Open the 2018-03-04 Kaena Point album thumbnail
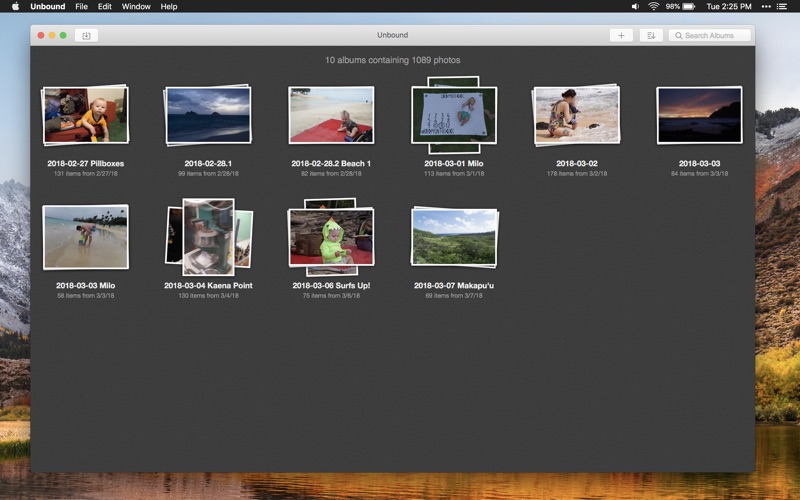This screenshot has height=500, width=800. click(209, 237)
